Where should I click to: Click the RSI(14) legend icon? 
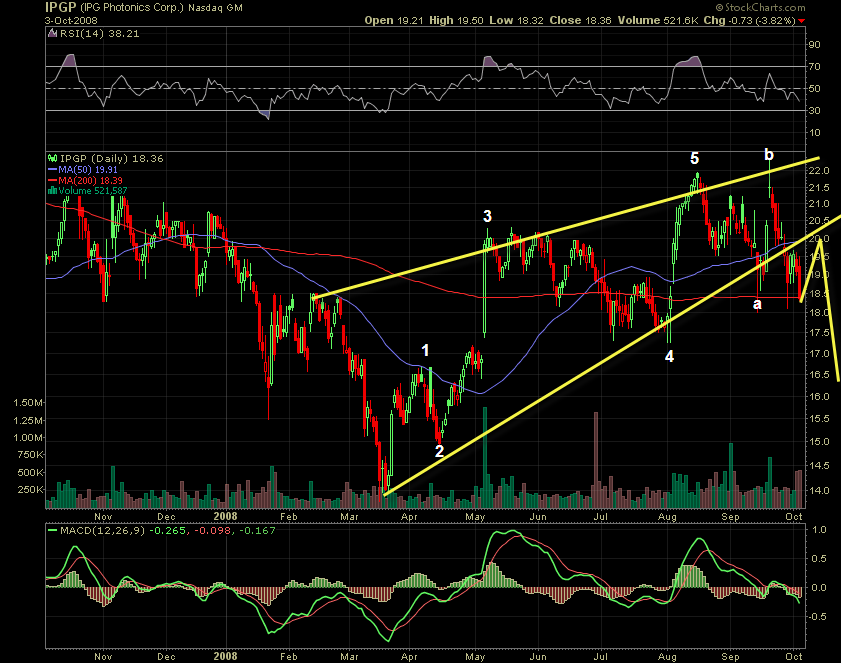point(52,33)
